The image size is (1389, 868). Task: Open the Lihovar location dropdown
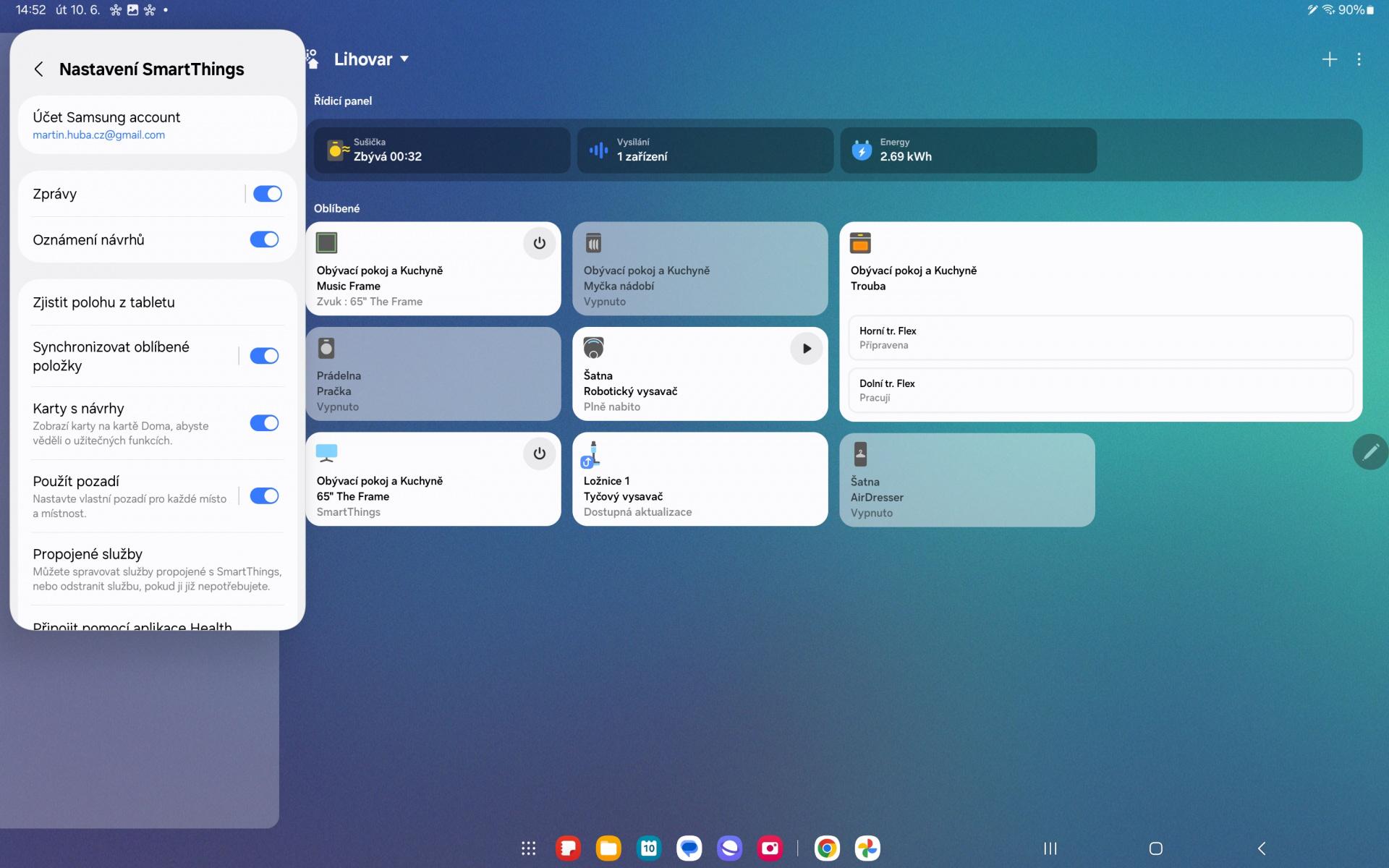[371, 59]
